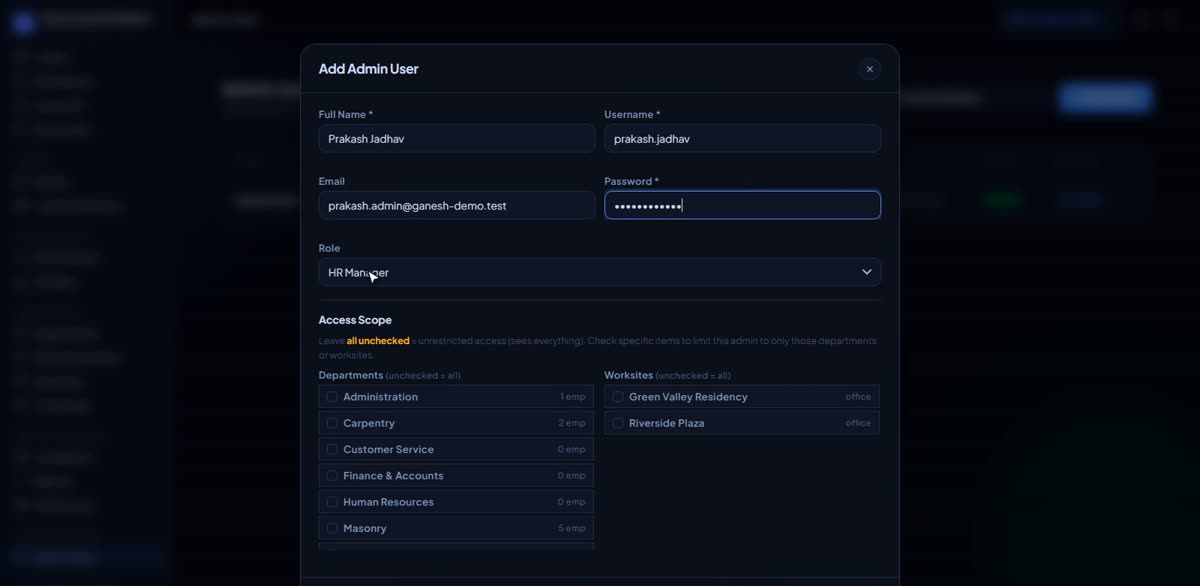The image size is (1200, 586).
Task: Edit the Email input field
Action: pos(457,206)
